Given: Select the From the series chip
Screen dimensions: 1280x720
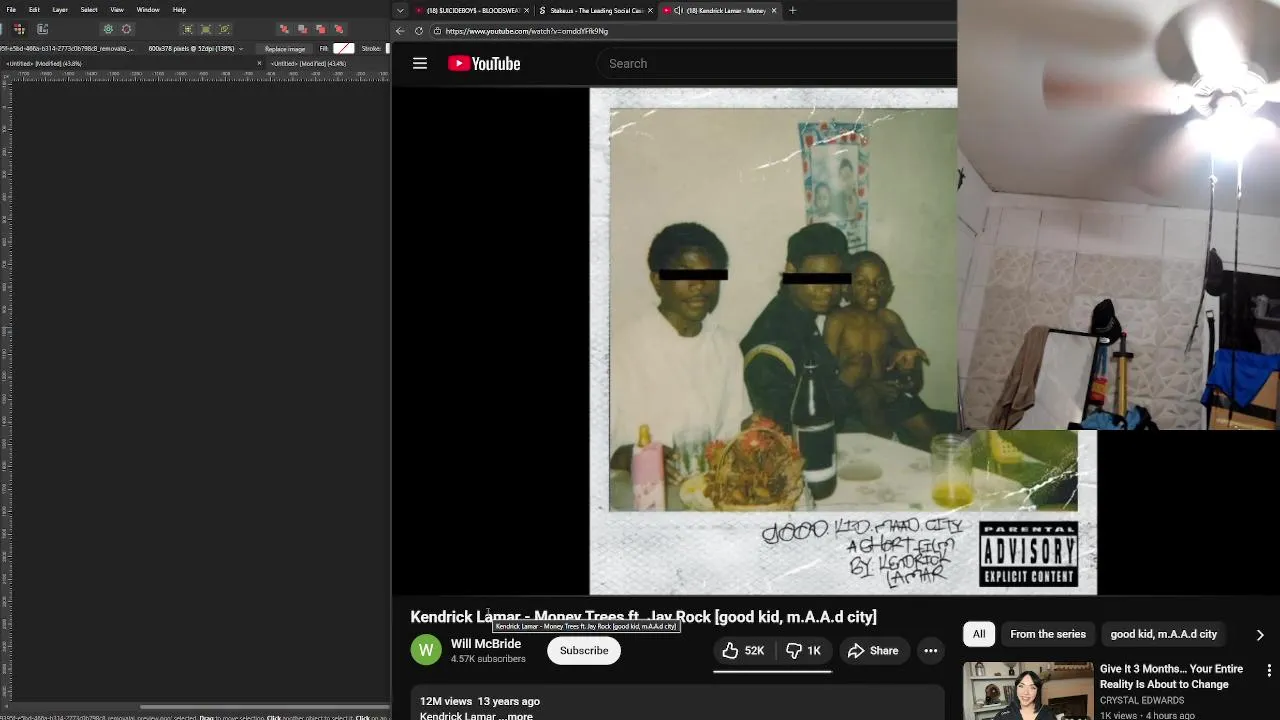Looking at the screenshot, I should 1048,634.
